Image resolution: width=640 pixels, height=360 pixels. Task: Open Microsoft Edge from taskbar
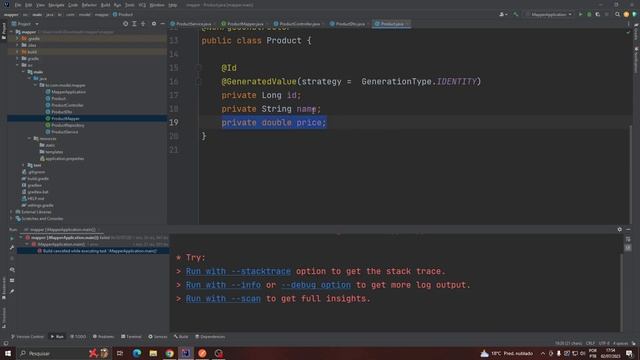pyautogui.click(x=136, y=353)
